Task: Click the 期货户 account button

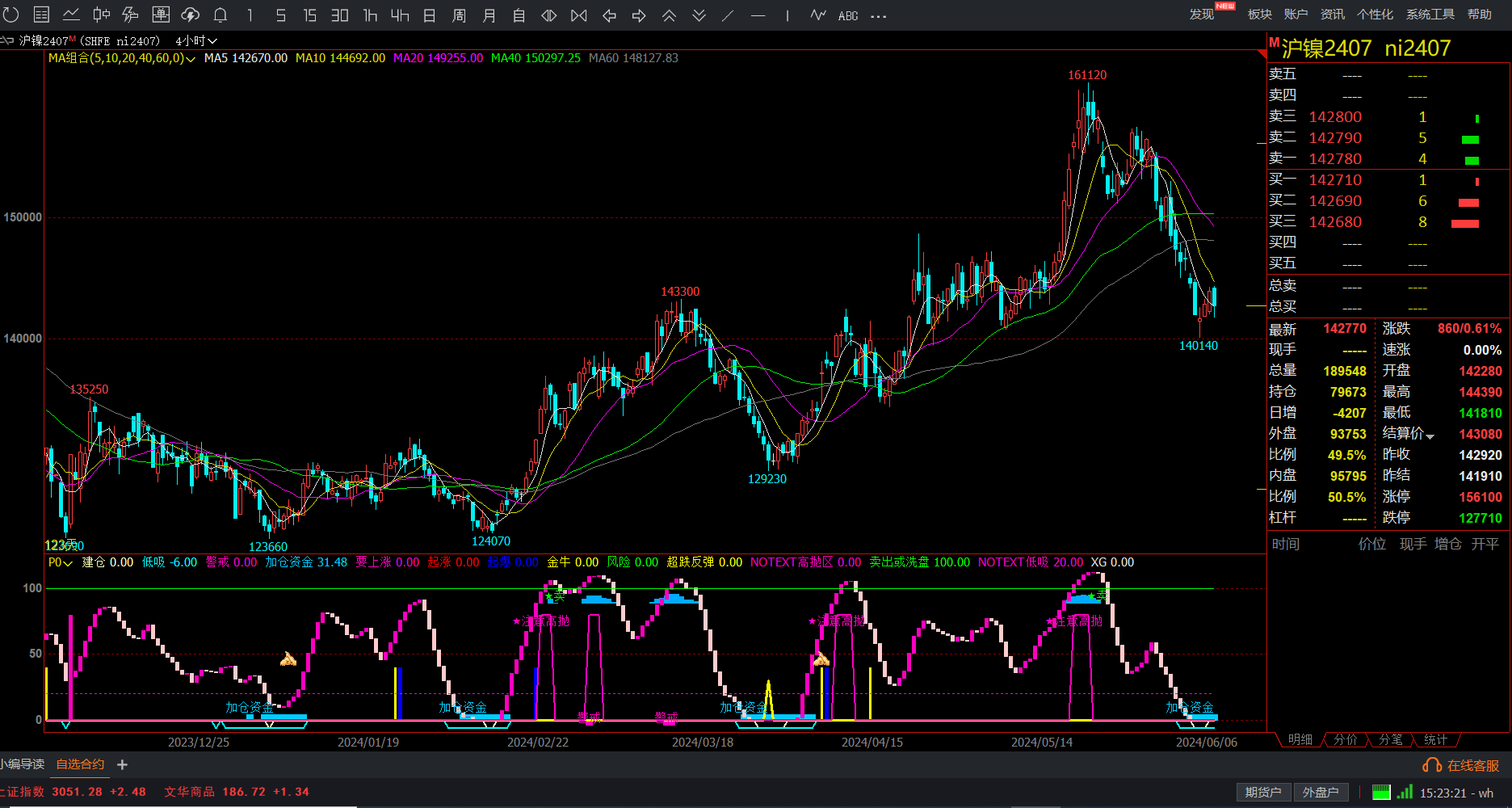Action: pyautogui.click(x=1263, y=793)
